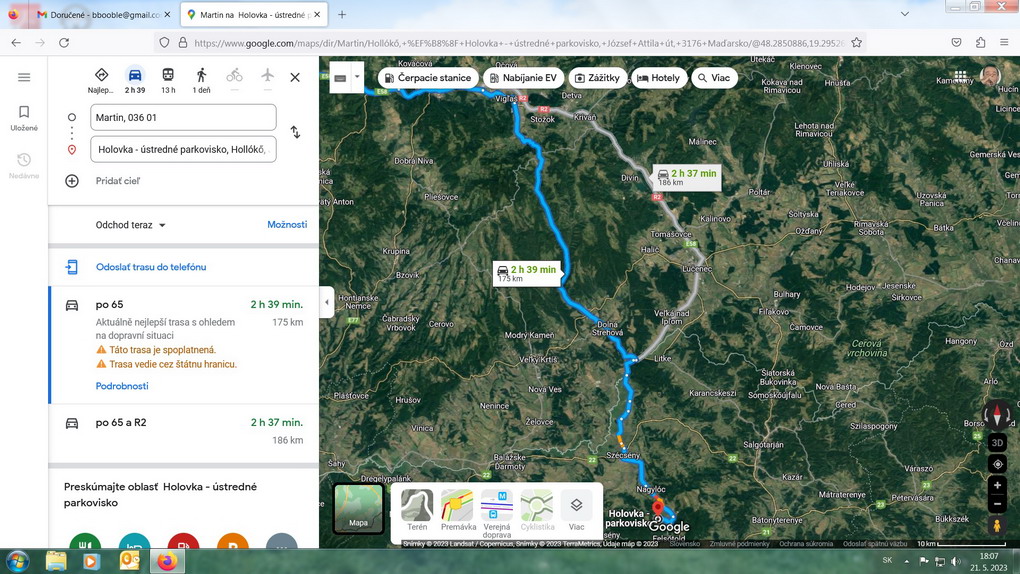Open Firefox extensions menu
Viewport: 1020px width, 574px height.
point(980,42)
